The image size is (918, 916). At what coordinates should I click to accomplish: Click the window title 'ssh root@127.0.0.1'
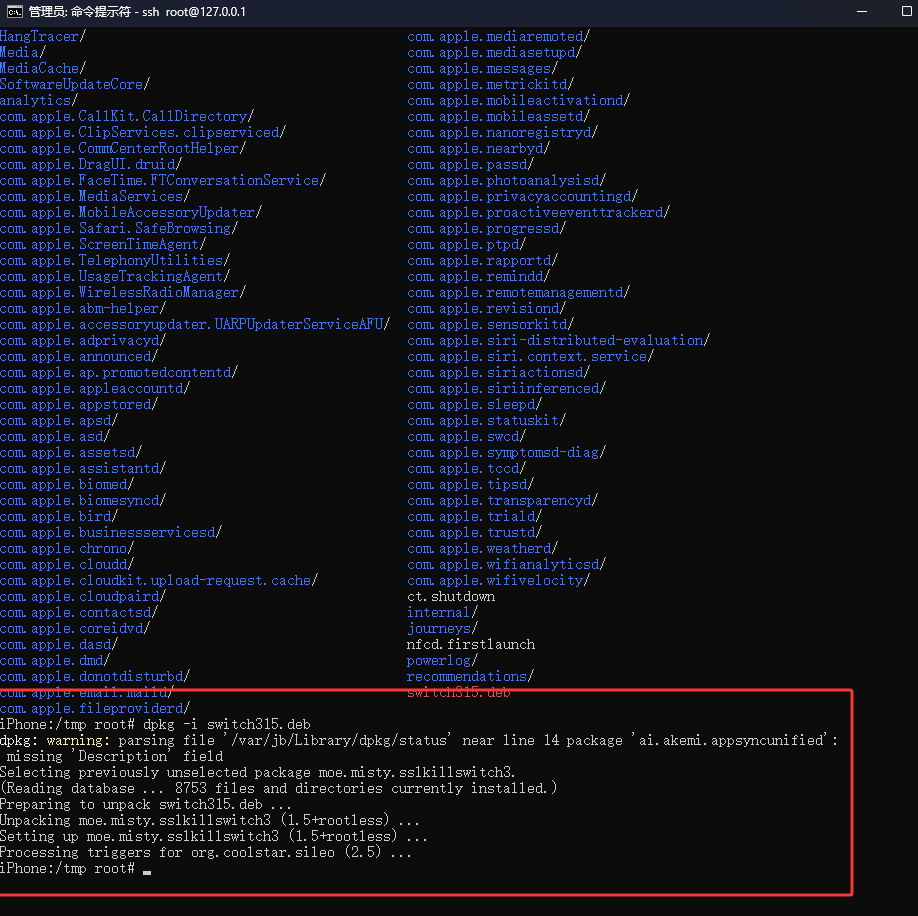click(194, 12)
